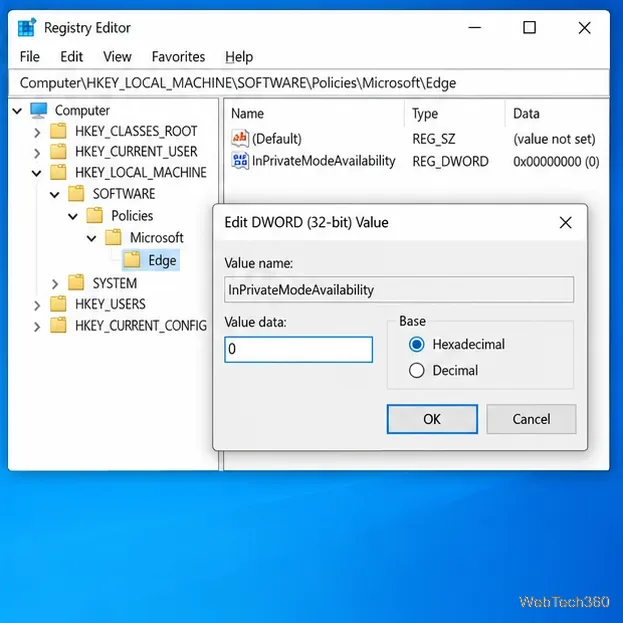The width and height of the screenshot is (623, 623).
Task: Confirm the DWORD value with OK
Action: (432, 419)
